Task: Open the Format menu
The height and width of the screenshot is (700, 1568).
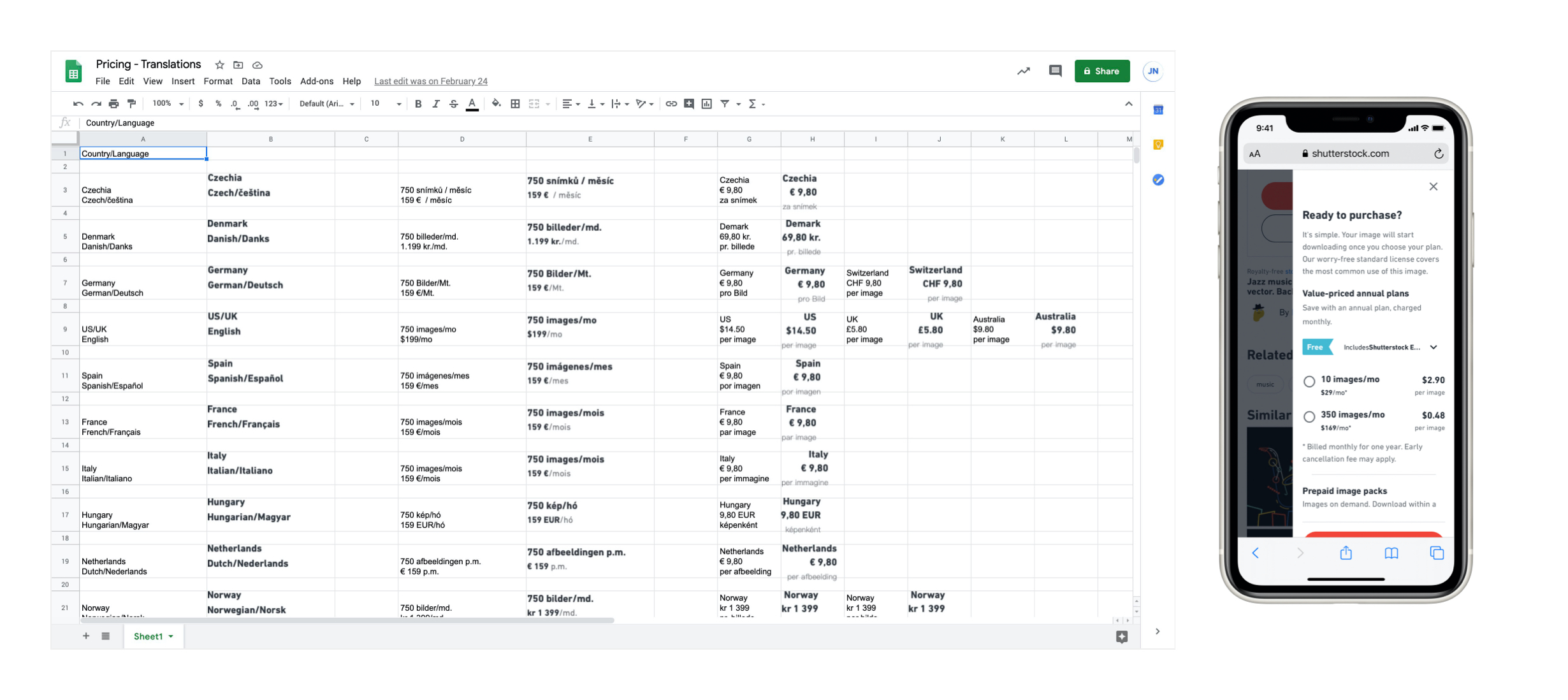Action: [218, 81]
